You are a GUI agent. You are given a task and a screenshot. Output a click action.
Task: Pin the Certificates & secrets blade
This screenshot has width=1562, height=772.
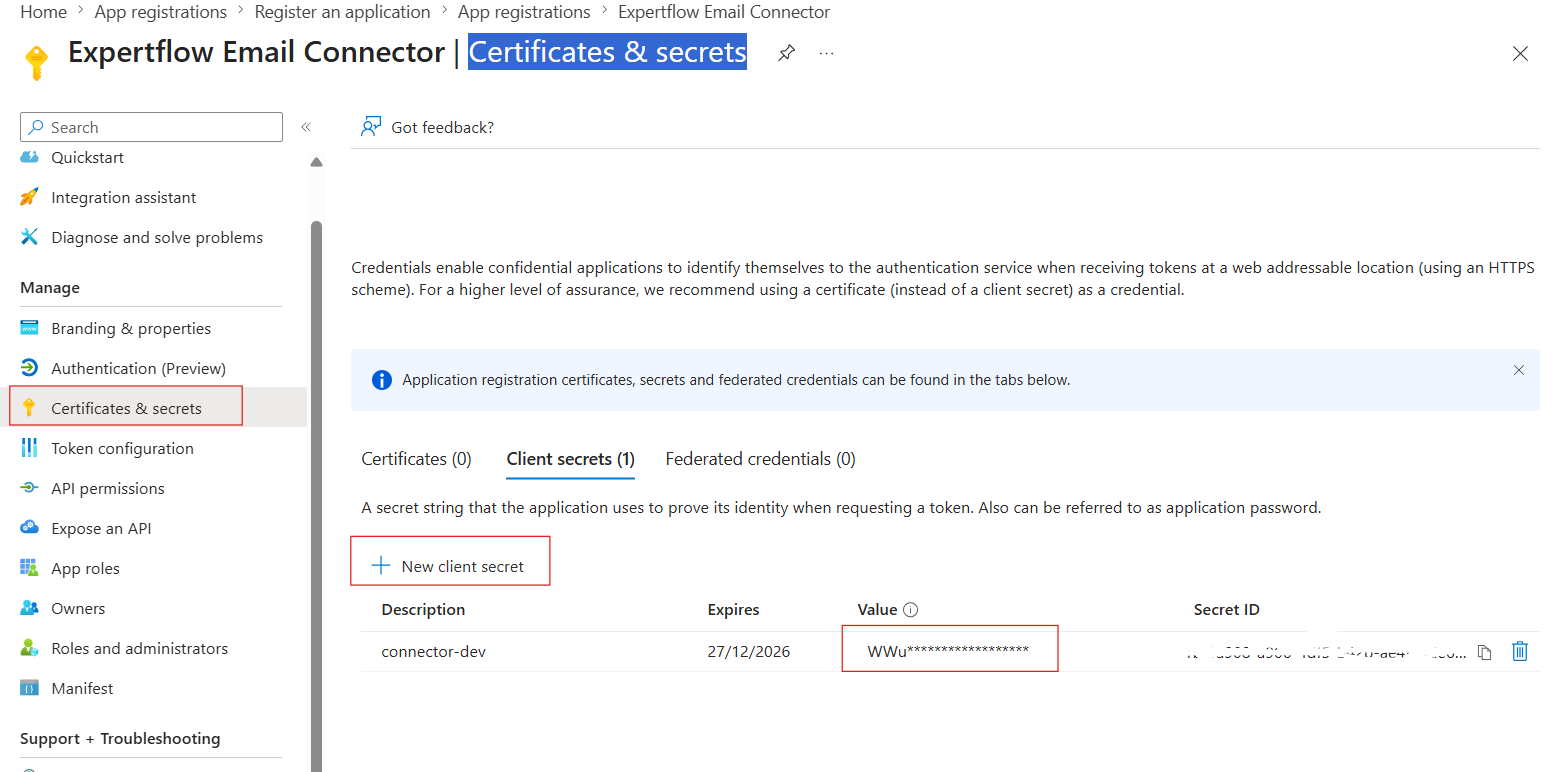(x=787, y=53)
